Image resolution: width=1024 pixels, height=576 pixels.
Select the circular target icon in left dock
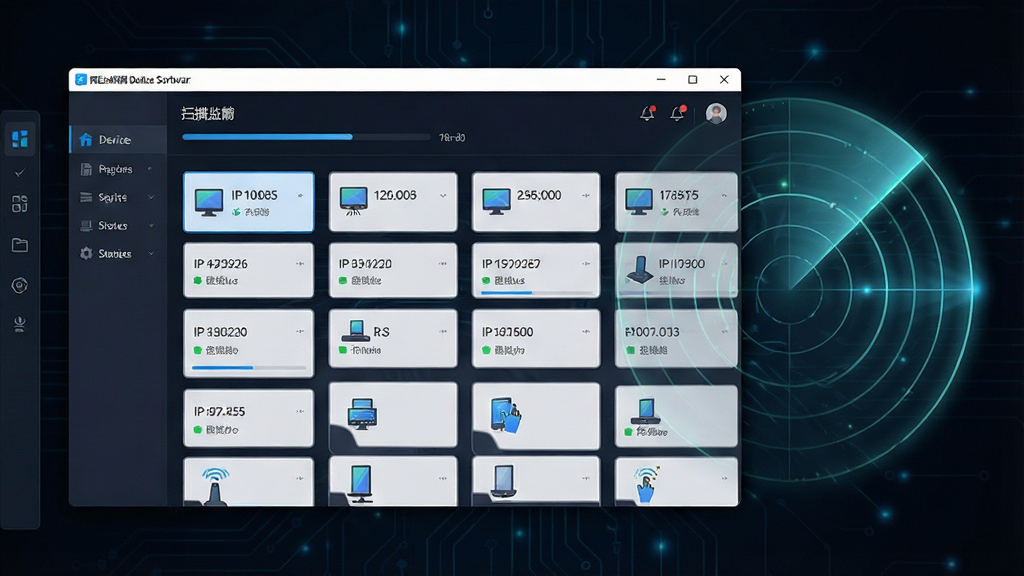[x=20, y=285]
